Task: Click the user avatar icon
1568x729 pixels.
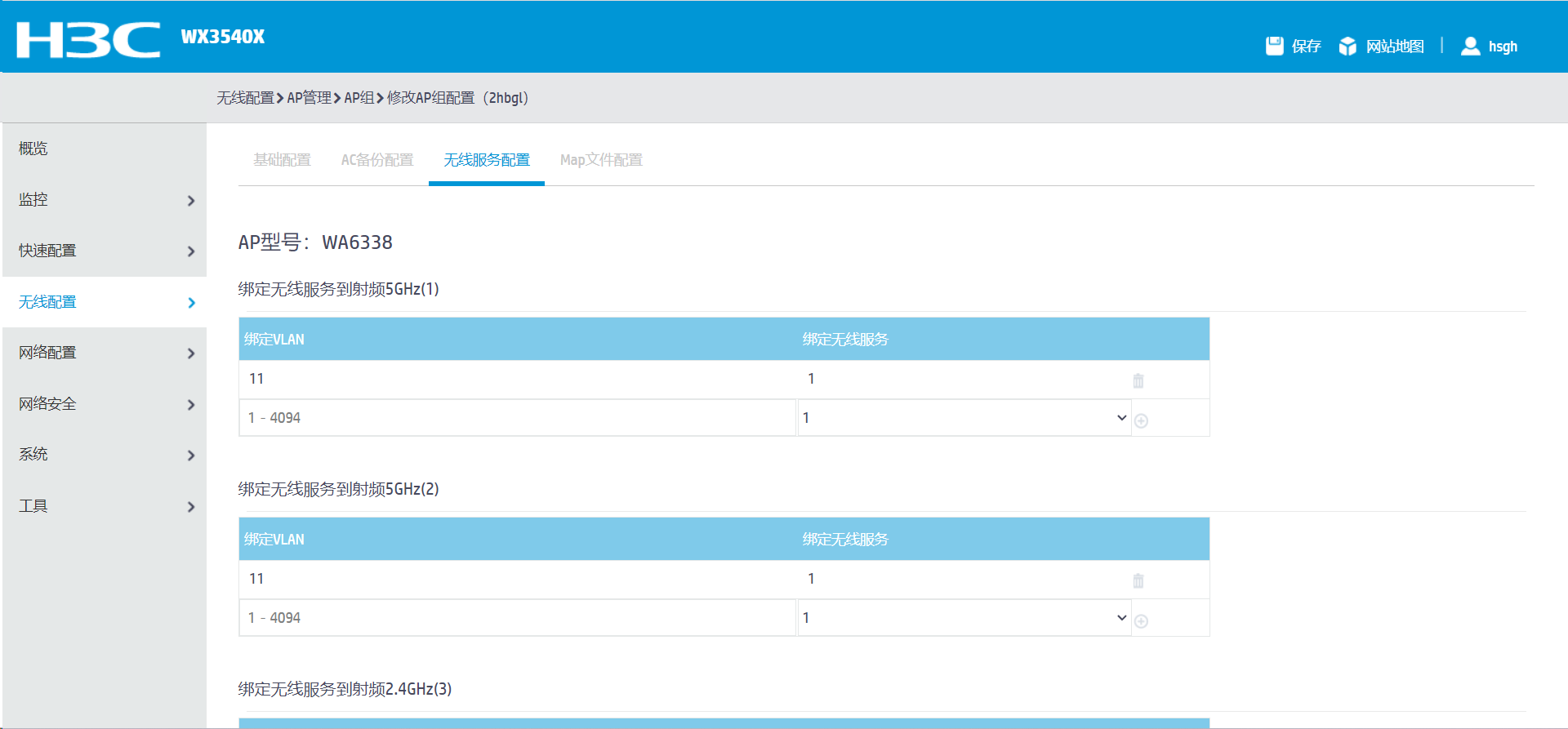Action: 1470,46
